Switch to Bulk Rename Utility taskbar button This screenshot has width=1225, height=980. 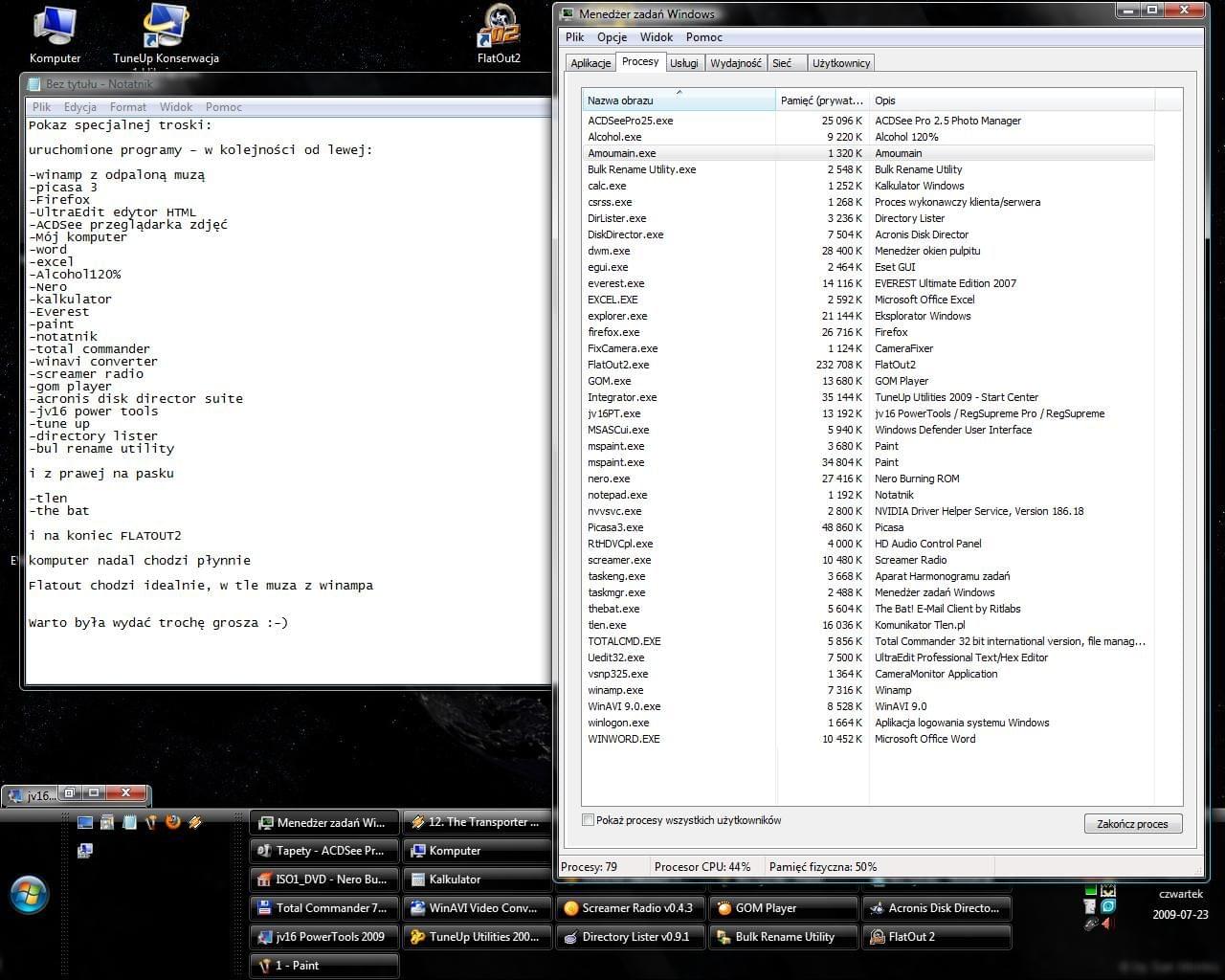click(x=783, y=937)
